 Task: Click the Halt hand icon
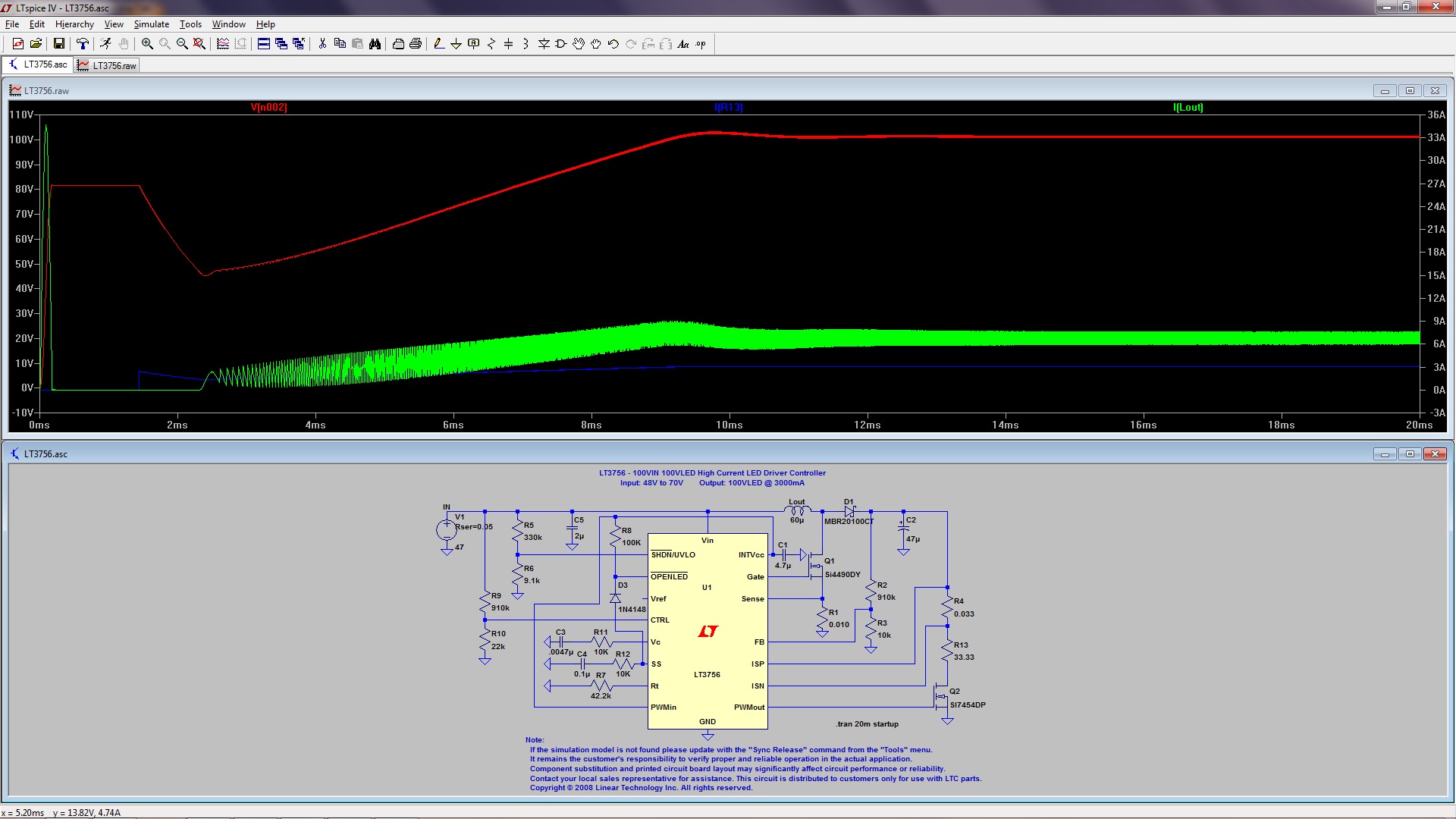pyautogui.click(x=123, y=44)
